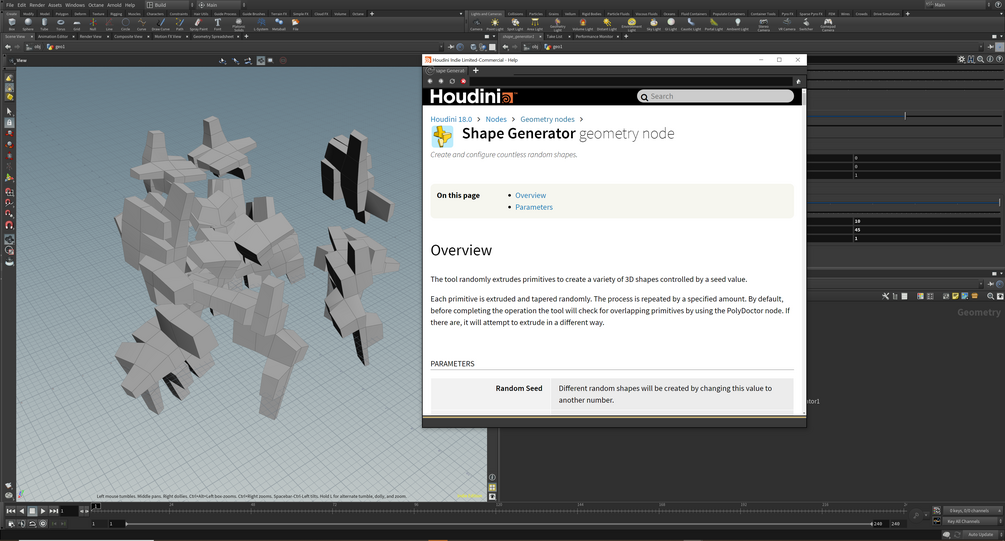Click the Help Search field
This screenshot has height=541, width=1005.
[715, 96]
